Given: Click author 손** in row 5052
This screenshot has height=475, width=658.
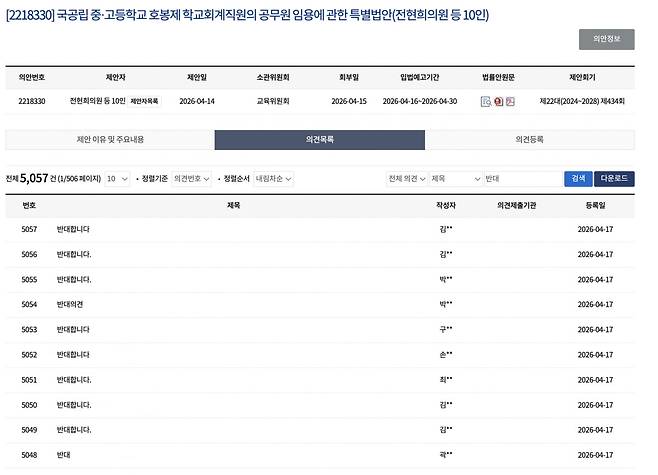Looking at the screenshot, I should point(446,355).
